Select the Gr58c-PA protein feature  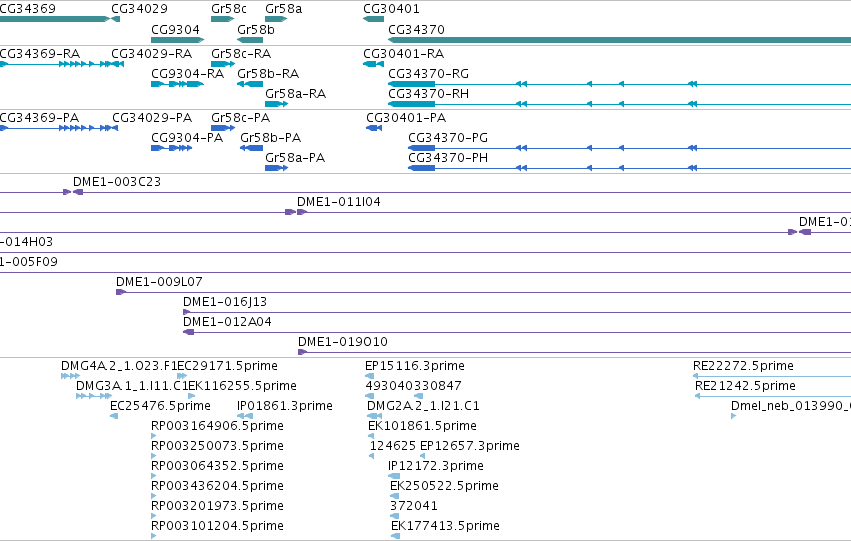223,128
